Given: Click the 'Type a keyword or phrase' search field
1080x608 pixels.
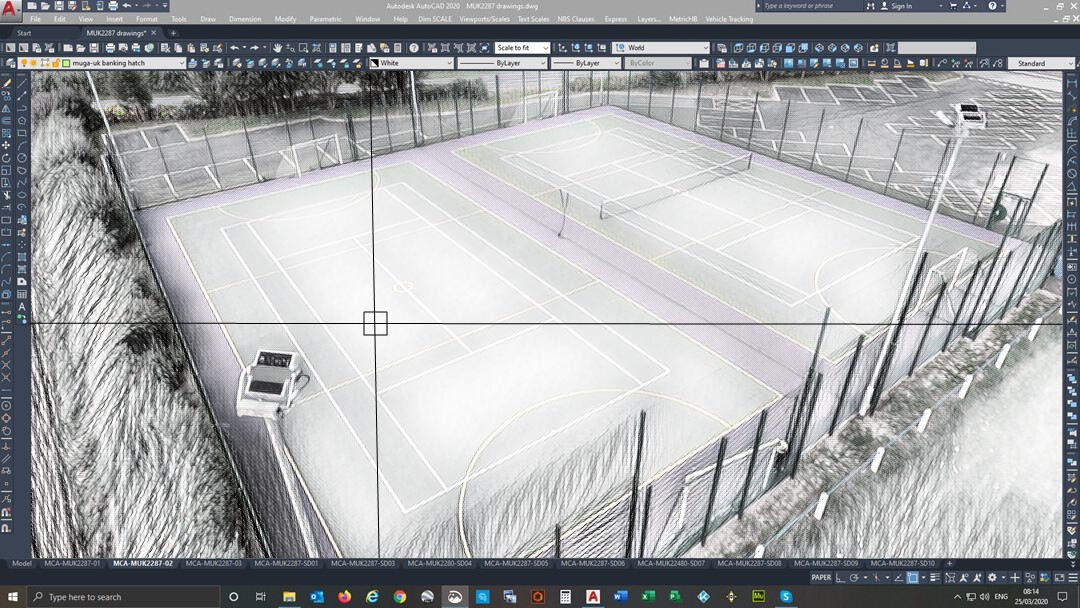Looking at the screenshot, I should [x=810, y=6].
